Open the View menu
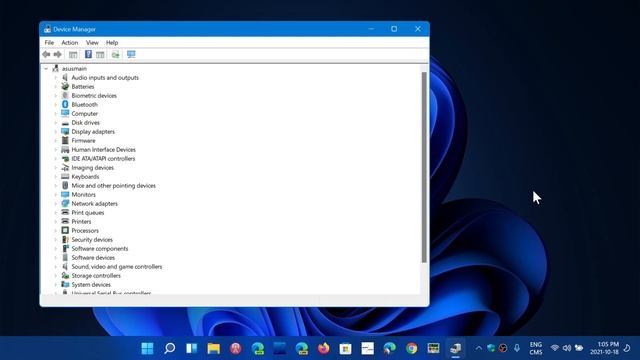This screenshot has height=360, width=640. (92, 42)
